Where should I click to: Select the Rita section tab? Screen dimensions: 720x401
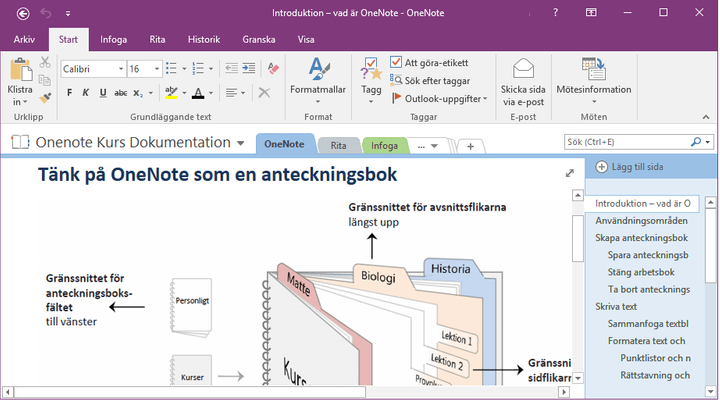pyautogui.click(x=338, y=146)
